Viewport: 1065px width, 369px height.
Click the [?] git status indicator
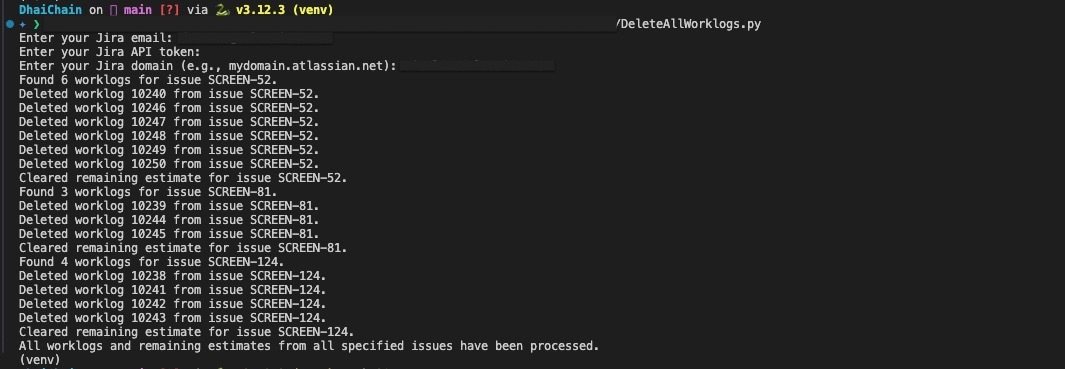click(x=168, y=10)
